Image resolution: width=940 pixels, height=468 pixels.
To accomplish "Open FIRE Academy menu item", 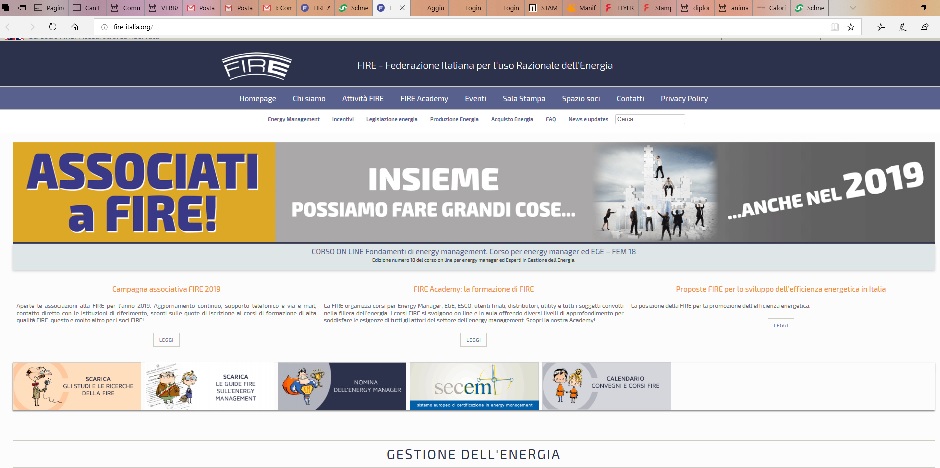I will tap(424, 99).
